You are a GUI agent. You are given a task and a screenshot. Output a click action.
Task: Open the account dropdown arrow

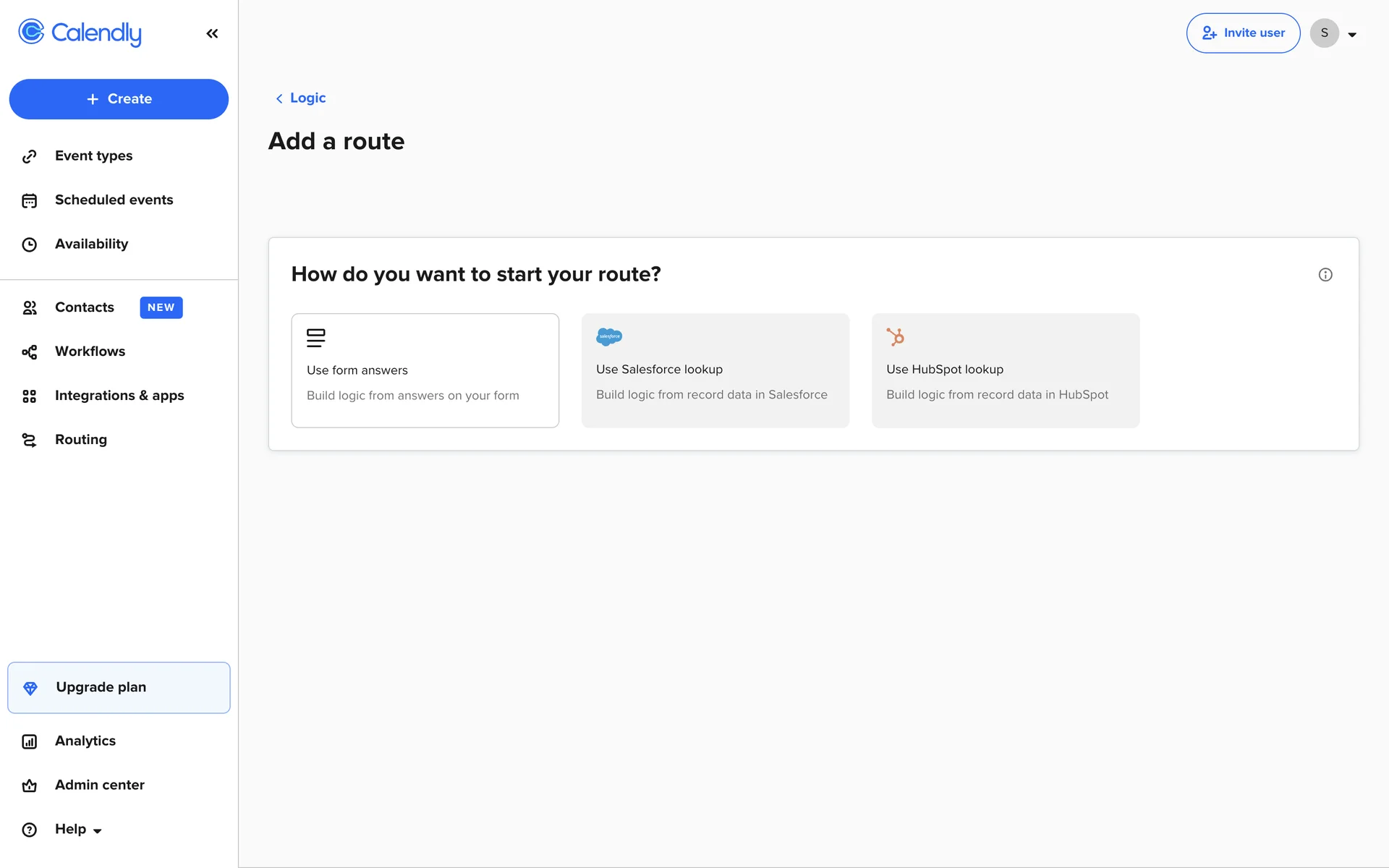point(1351,34)
